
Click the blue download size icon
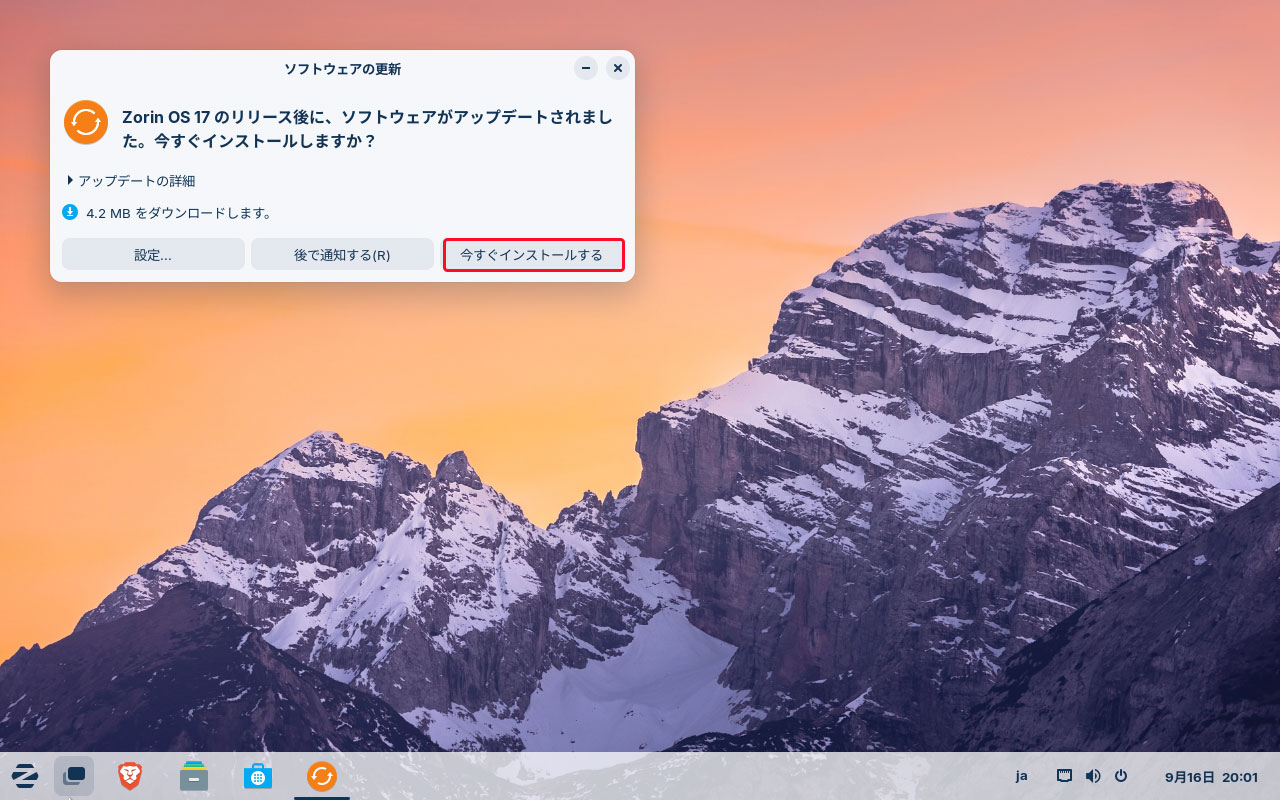point(70,212)
